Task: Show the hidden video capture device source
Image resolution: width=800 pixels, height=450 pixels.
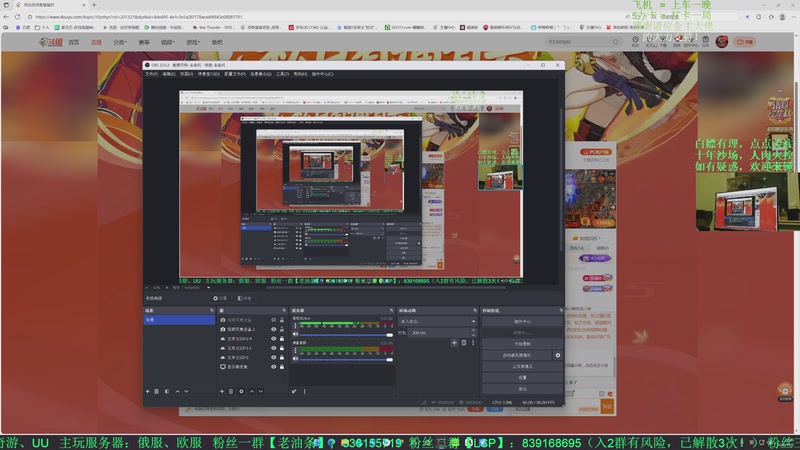Action: (x=273, y=320)
